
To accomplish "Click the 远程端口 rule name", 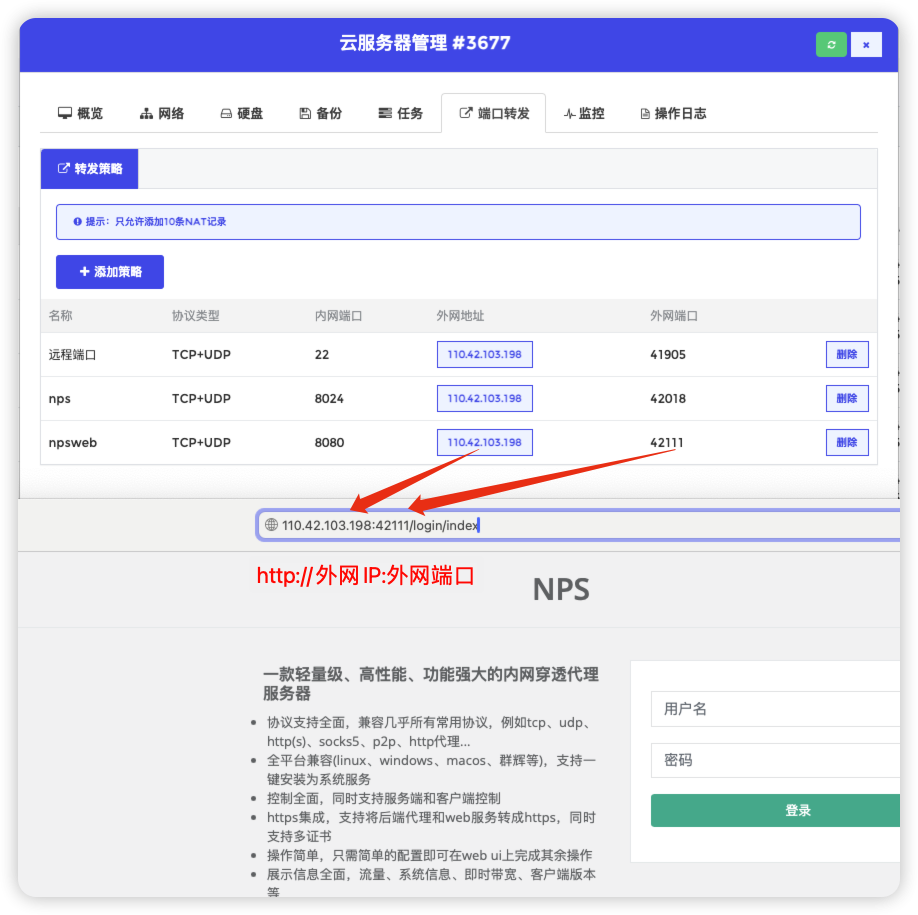I will pyautogui.click(x=72, y=354).
